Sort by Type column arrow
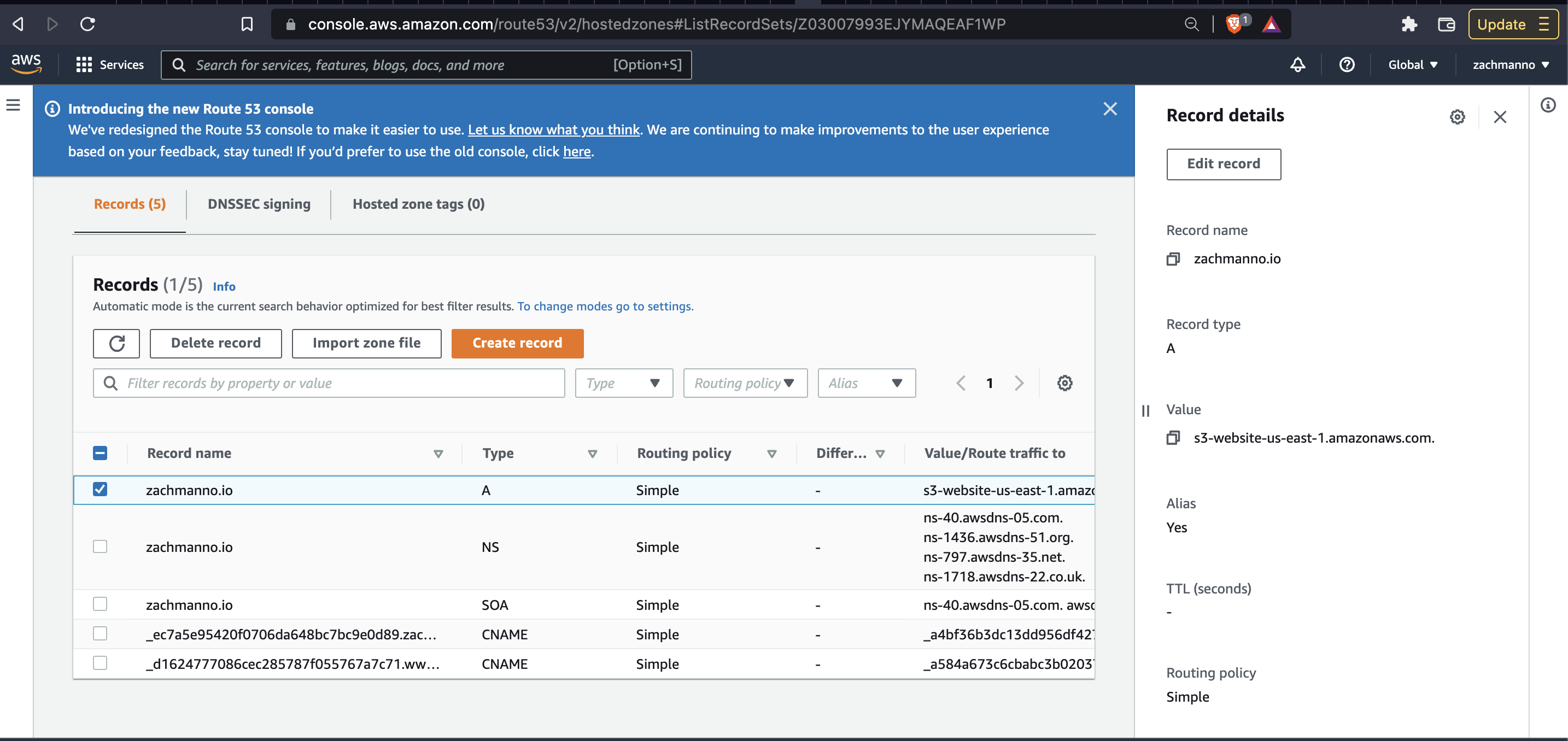1568x741 pixels. (x=592, y=454)
